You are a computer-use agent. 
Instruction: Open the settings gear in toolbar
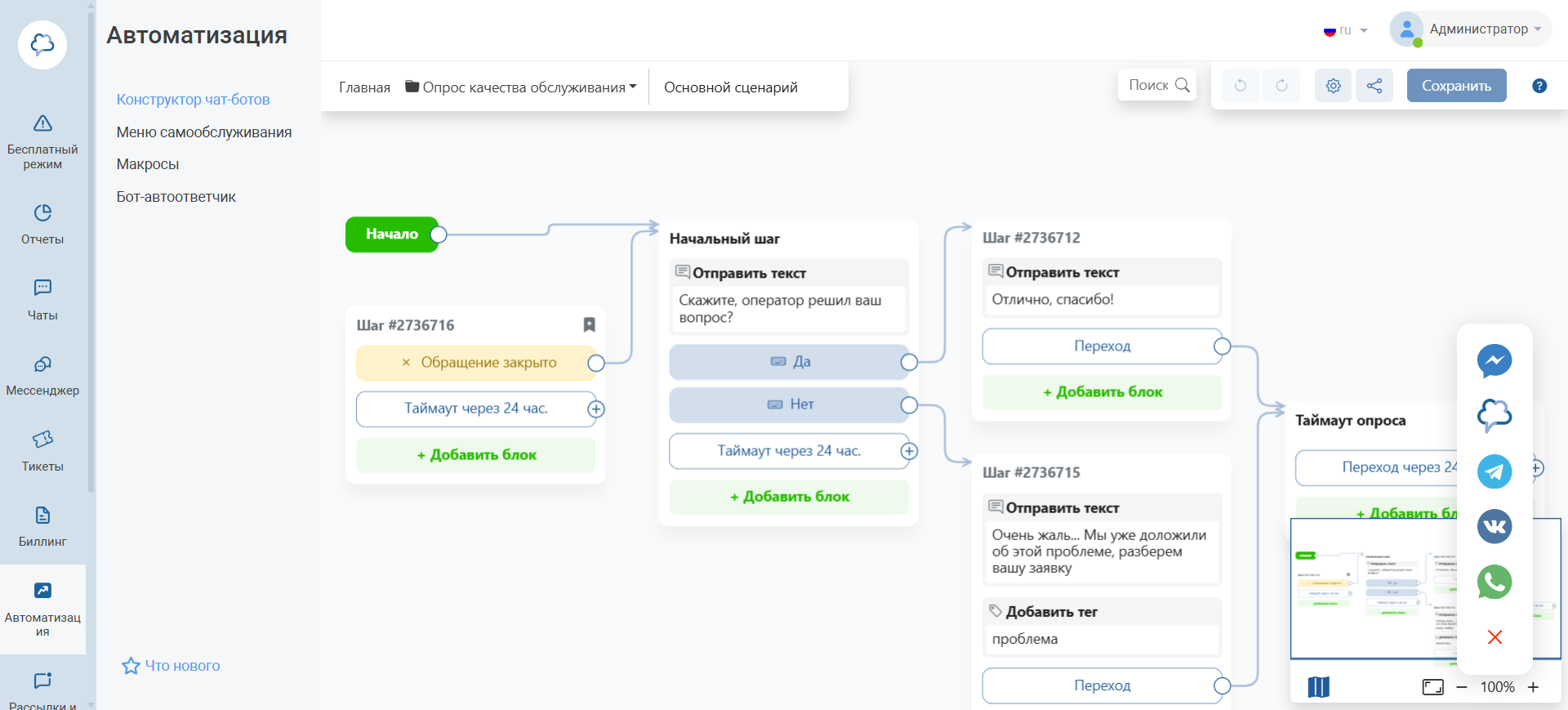pyautogui.click(x=1333, y=86)
